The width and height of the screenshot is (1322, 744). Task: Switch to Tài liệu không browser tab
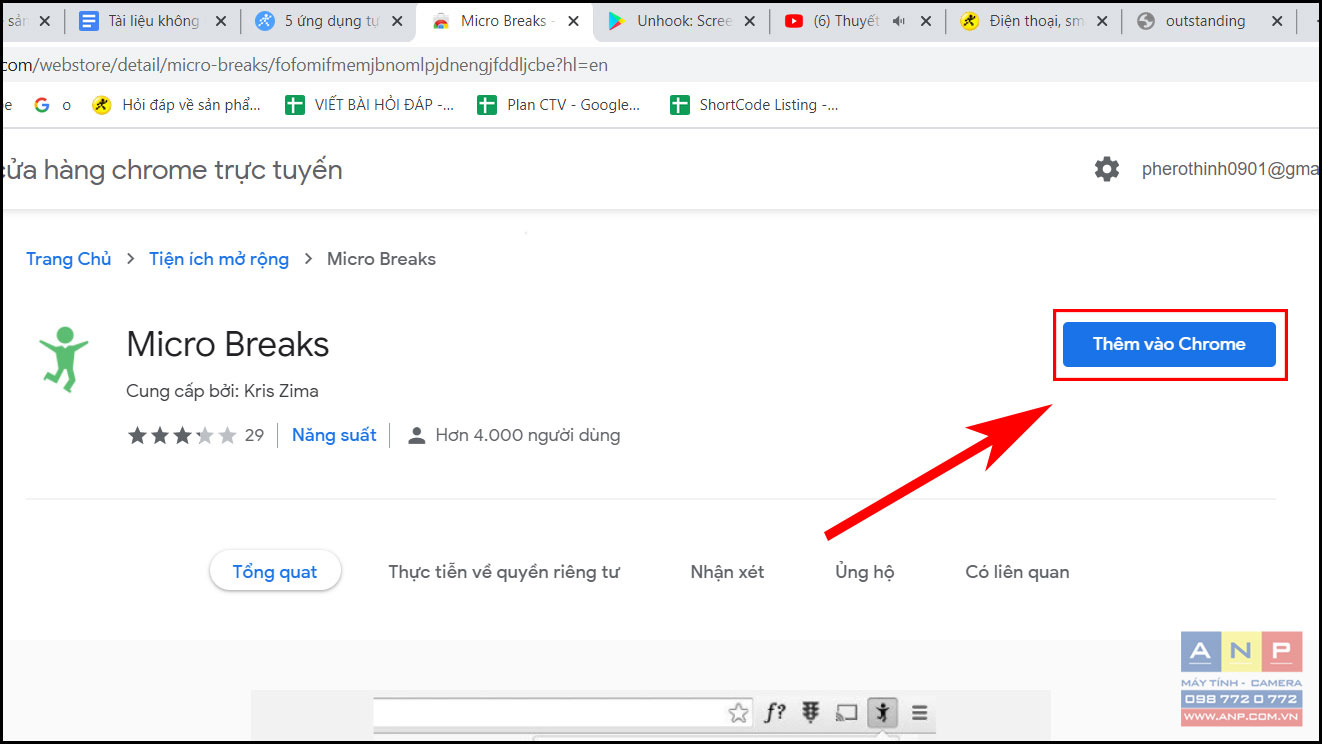coord(153,20)
